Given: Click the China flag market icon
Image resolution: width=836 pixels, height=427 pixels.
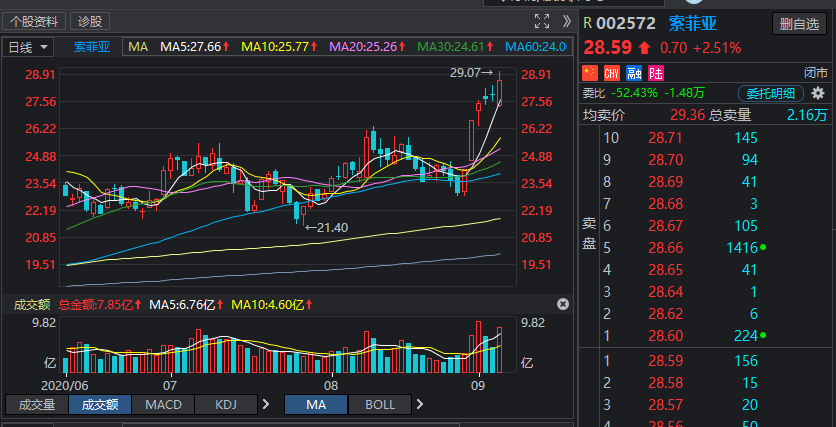Looking at the screenshot, I should coord(590,72).
